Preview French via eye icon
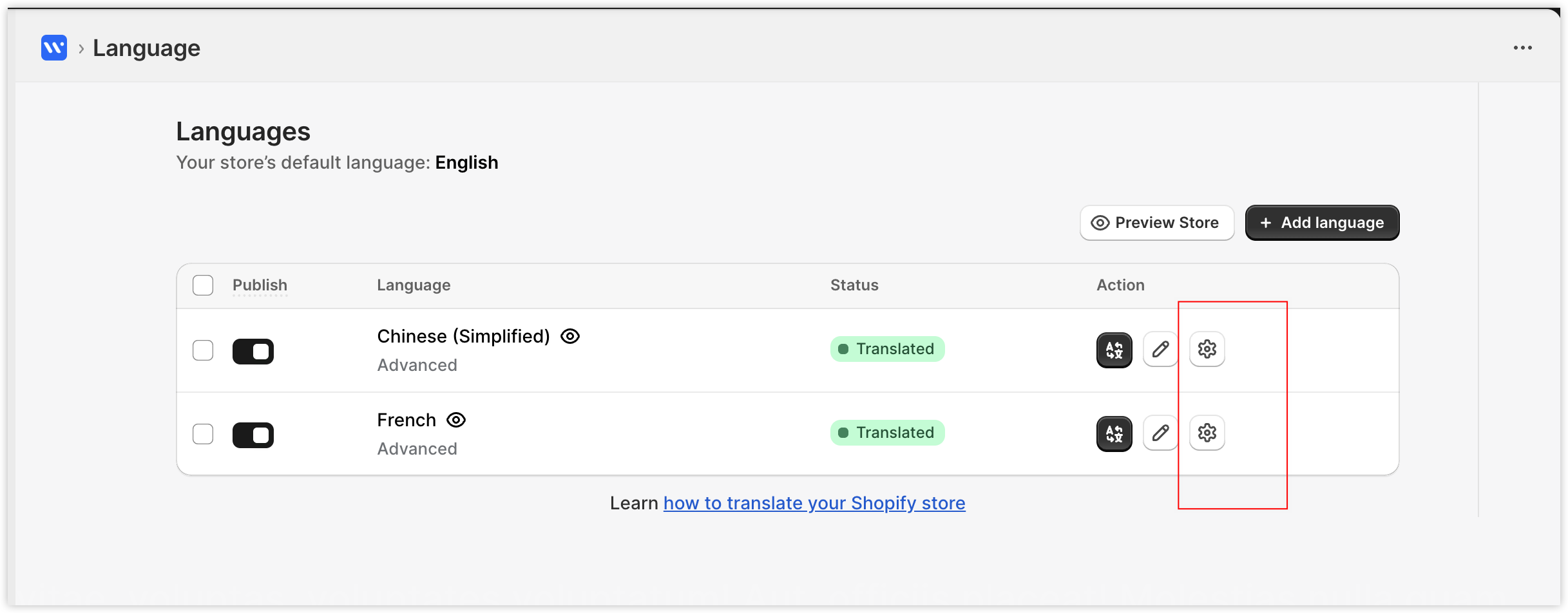 456,420
